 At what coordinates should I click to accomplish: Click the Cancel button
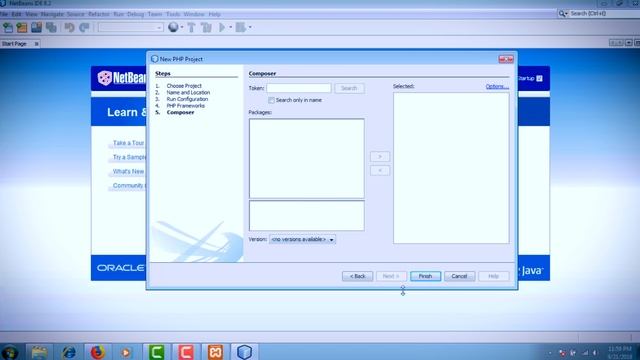459,276
